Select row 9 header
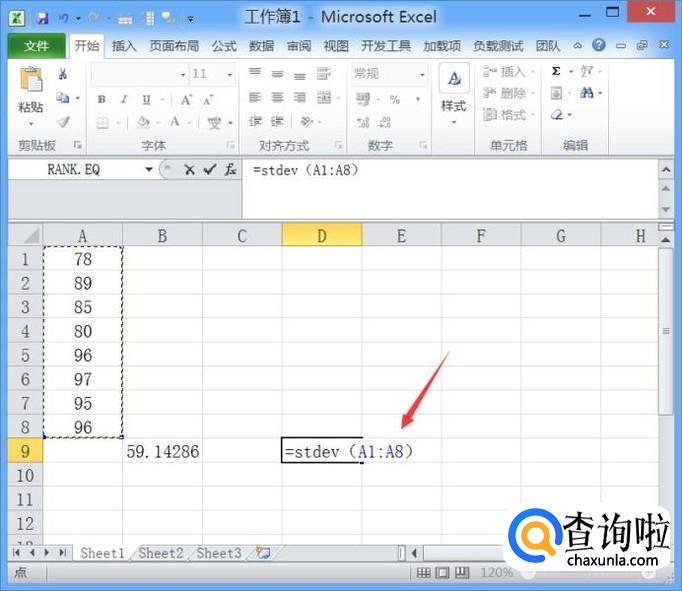Screen dimensions: 682x591 tap(25, 451)
